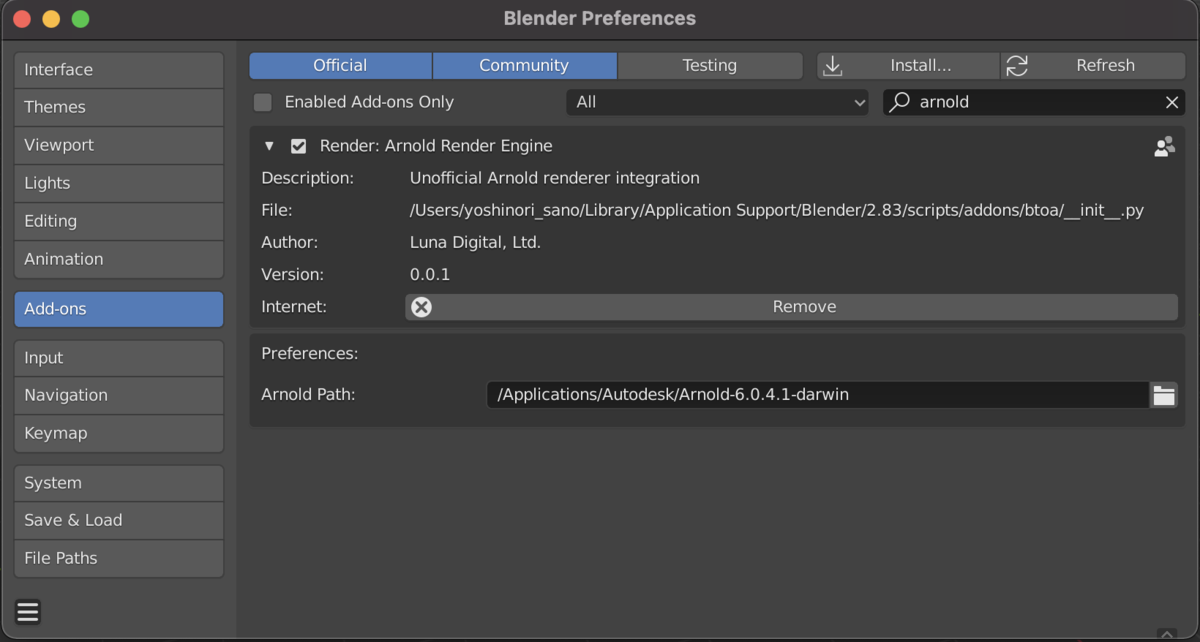
Task: Click the folder browse icon for Arnold Path
Action: [x=1164, y=395]
